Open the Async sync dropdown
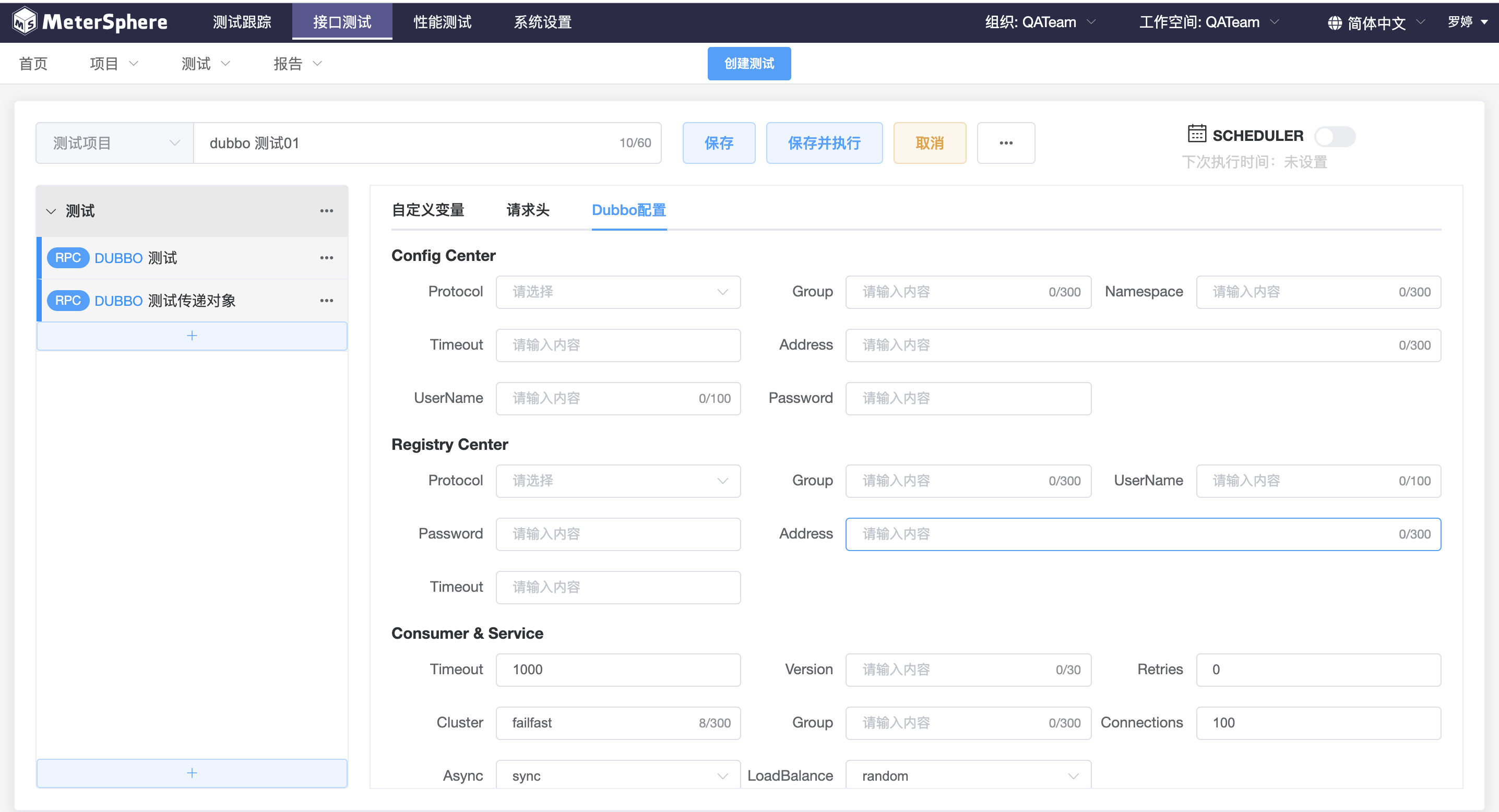The height and width of the screenshot is (812, 1499). coord(618,775)
